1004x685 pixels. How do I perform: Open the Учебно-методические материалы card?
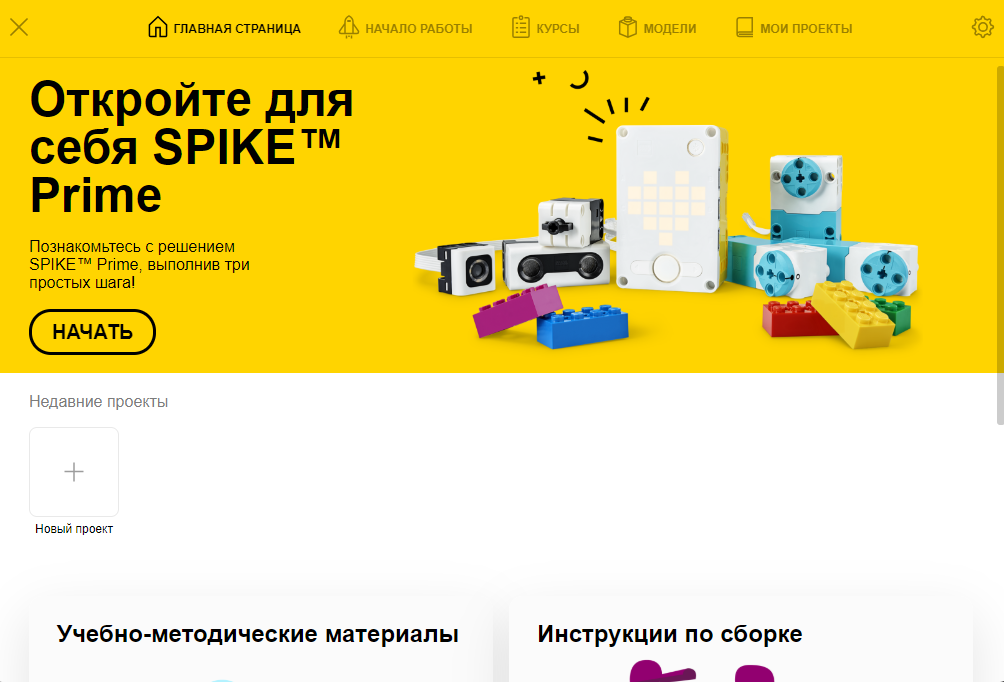coord(261,640)
